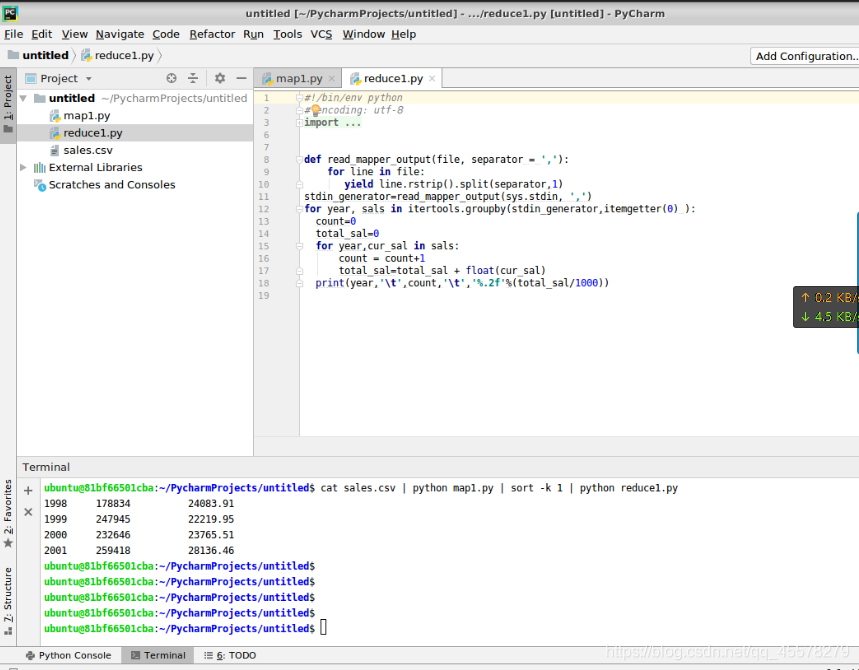Viewport: 859px width, 670px height.
Task: Select map1.py in the project tree
Action: pyautogui.click(x=87, y=116)
